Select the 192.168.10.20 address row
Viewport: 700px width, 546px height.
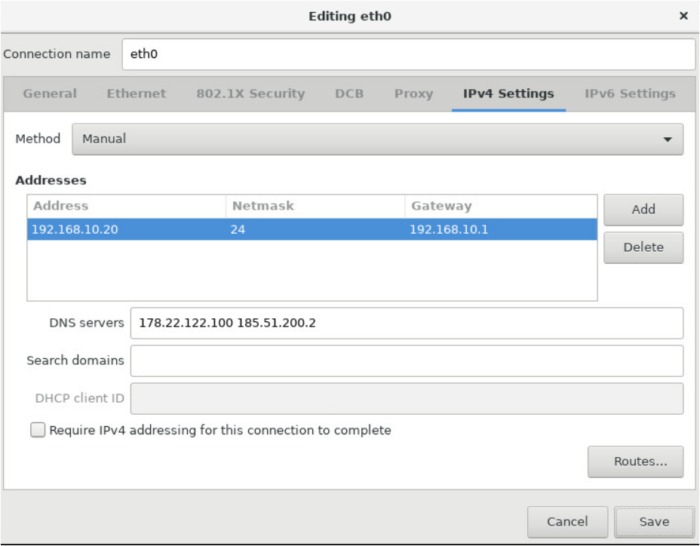point(126,229)
